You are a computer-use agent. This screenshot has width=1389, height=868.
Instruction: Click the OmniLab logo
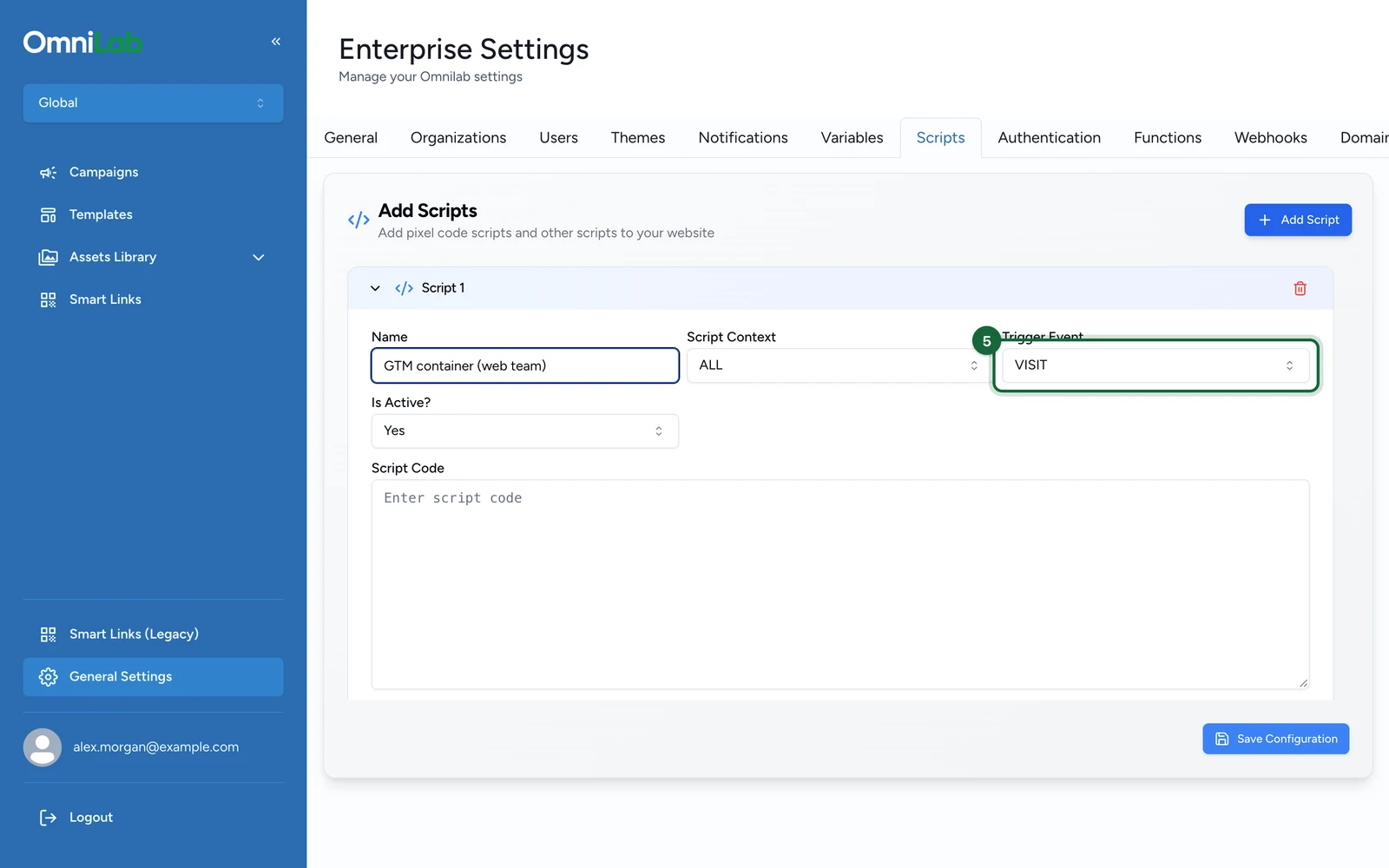coord(83,42)
